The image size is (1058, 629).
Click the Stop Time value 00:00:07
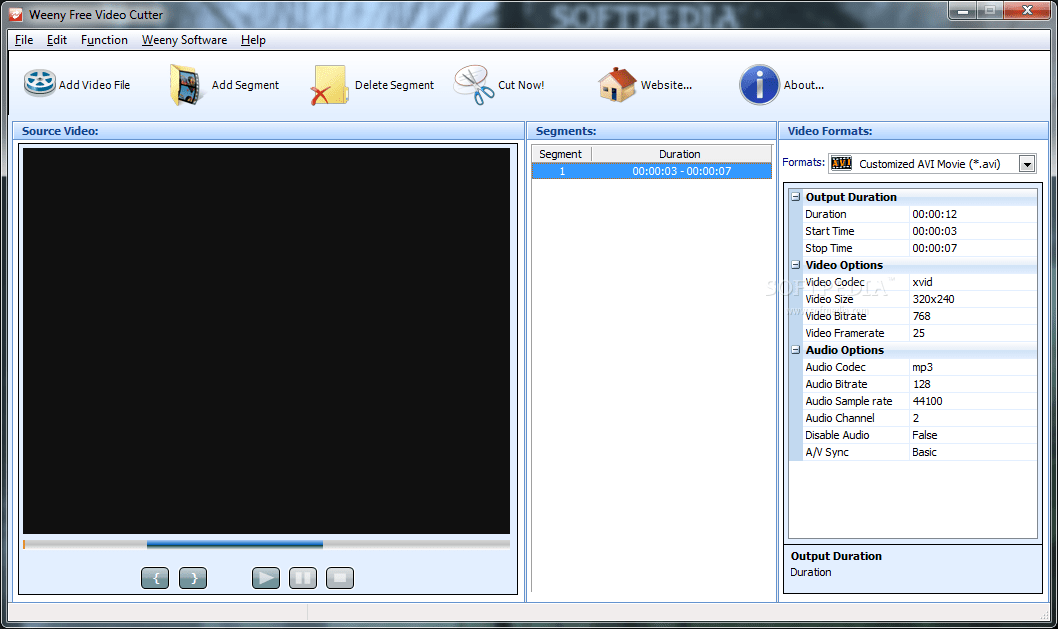(935, 248)
